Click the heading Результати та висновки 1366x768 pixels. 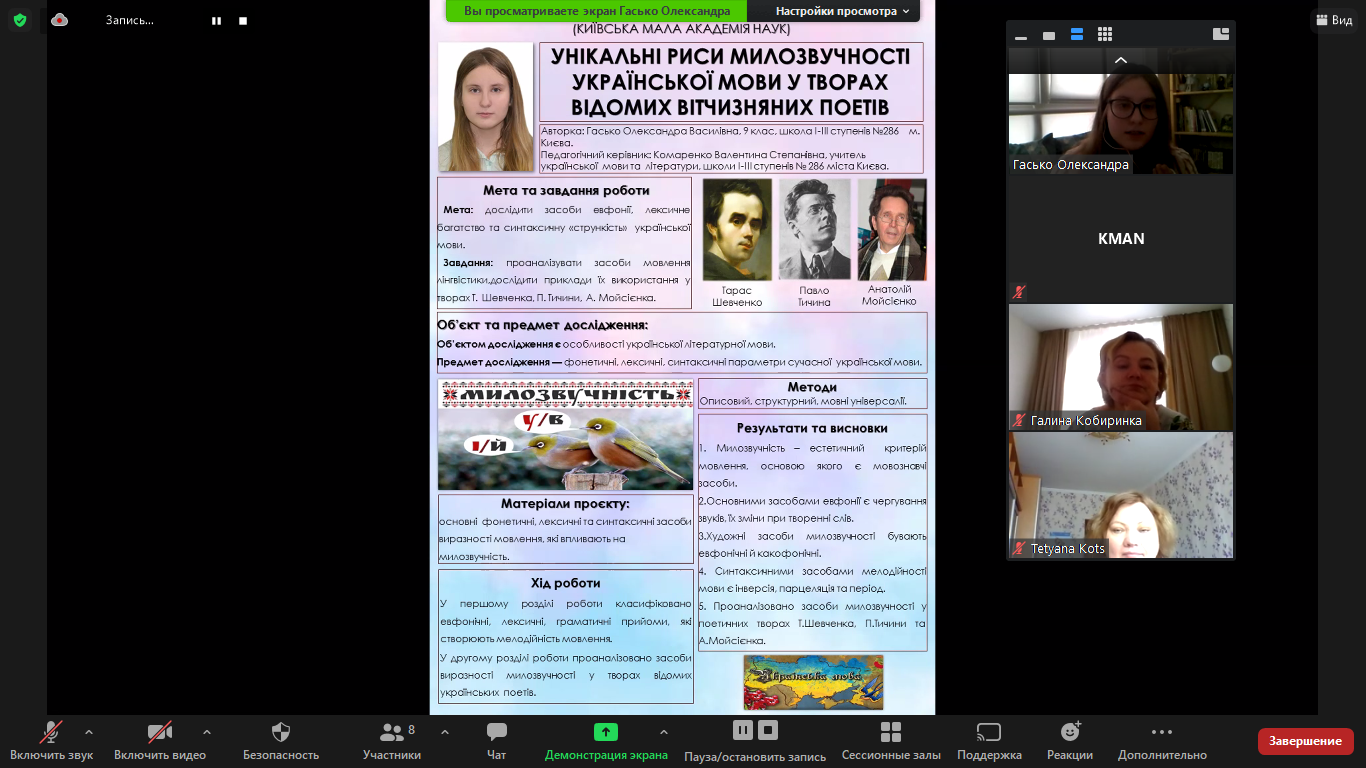point(812,428)
